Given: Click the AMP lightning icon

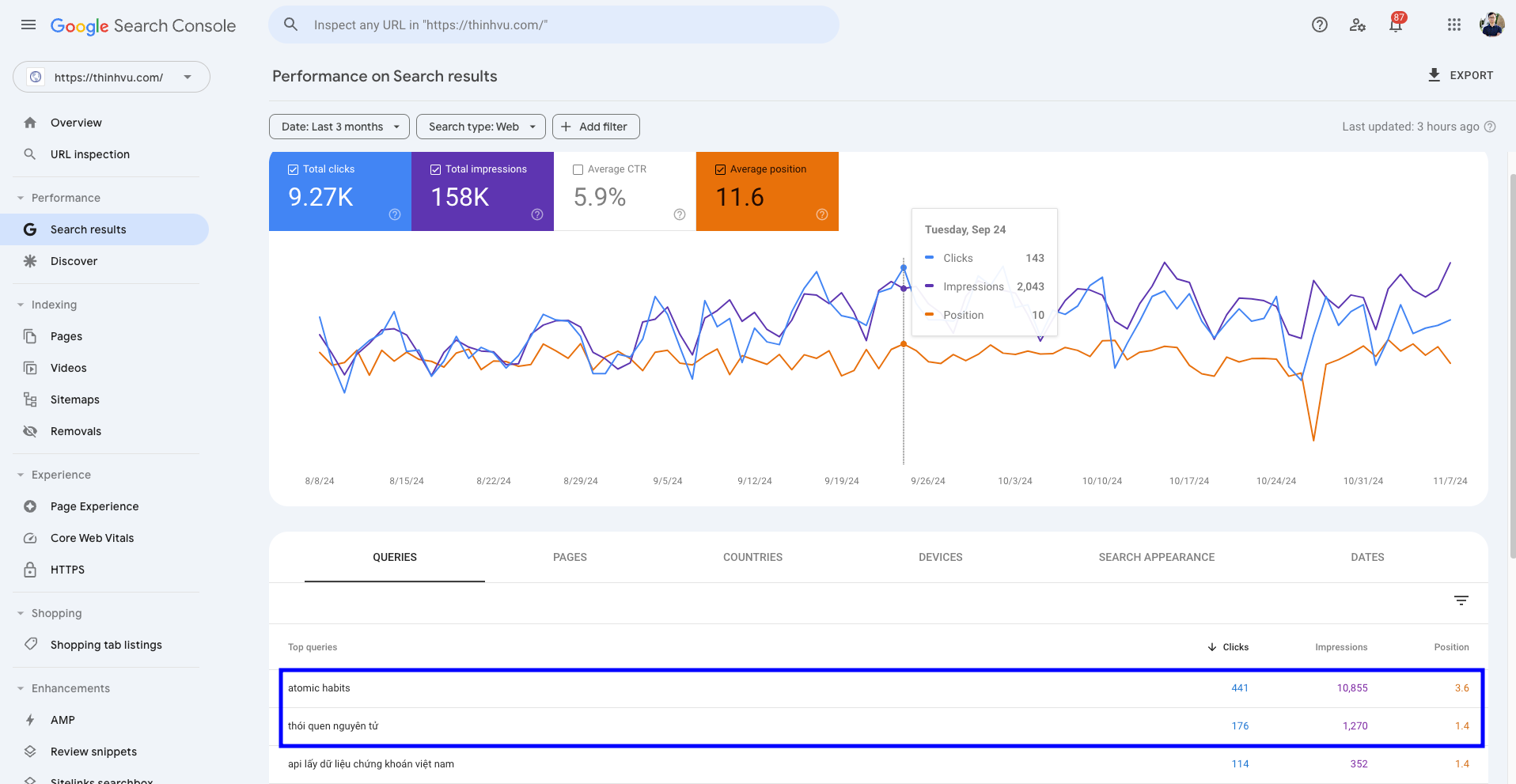Looking at the screenshot, I should (x=30, y=720).
